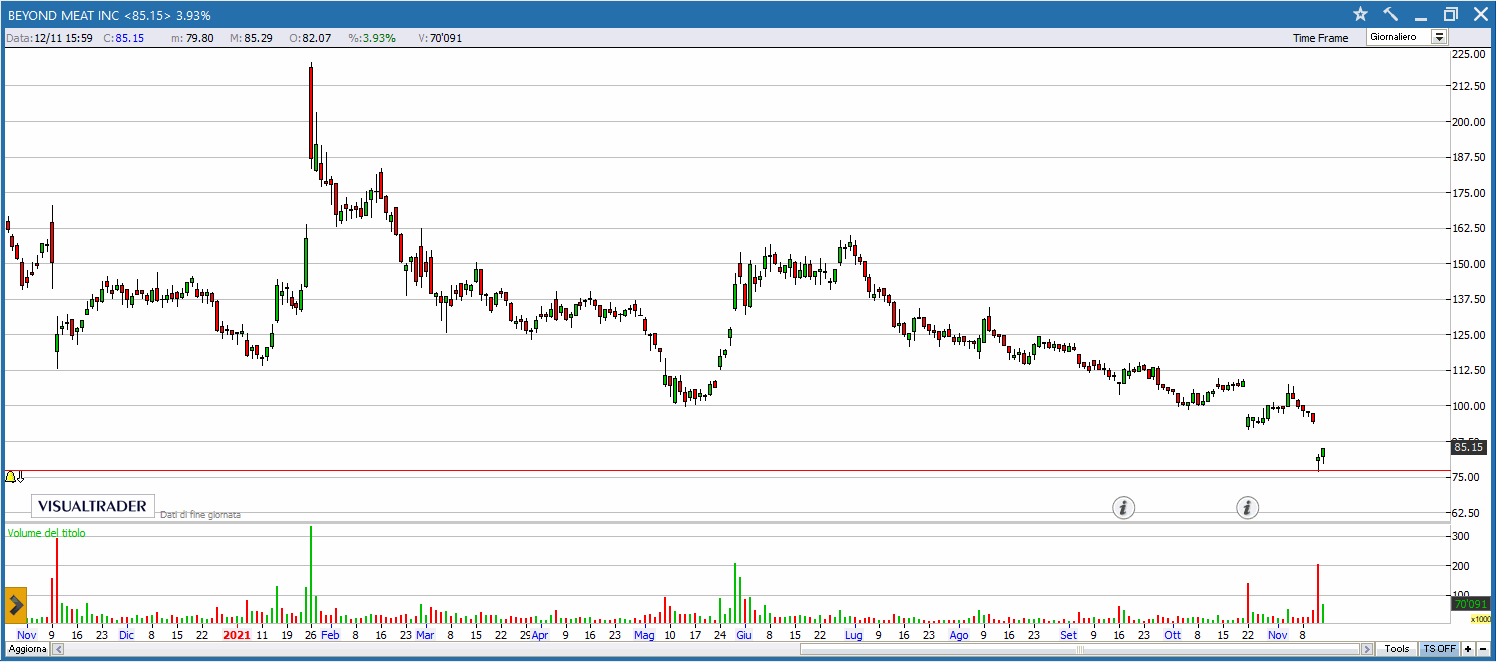The height and width of the screenshot is (662, 1496).
Task: Click the 85.15 current price tag on axis
Action: (1469, 447)
